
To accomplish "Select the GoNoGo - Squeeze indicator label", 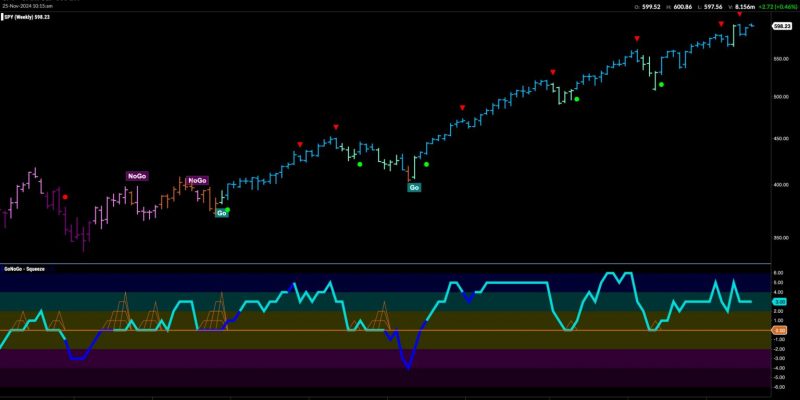I will (x=24, y=269).
